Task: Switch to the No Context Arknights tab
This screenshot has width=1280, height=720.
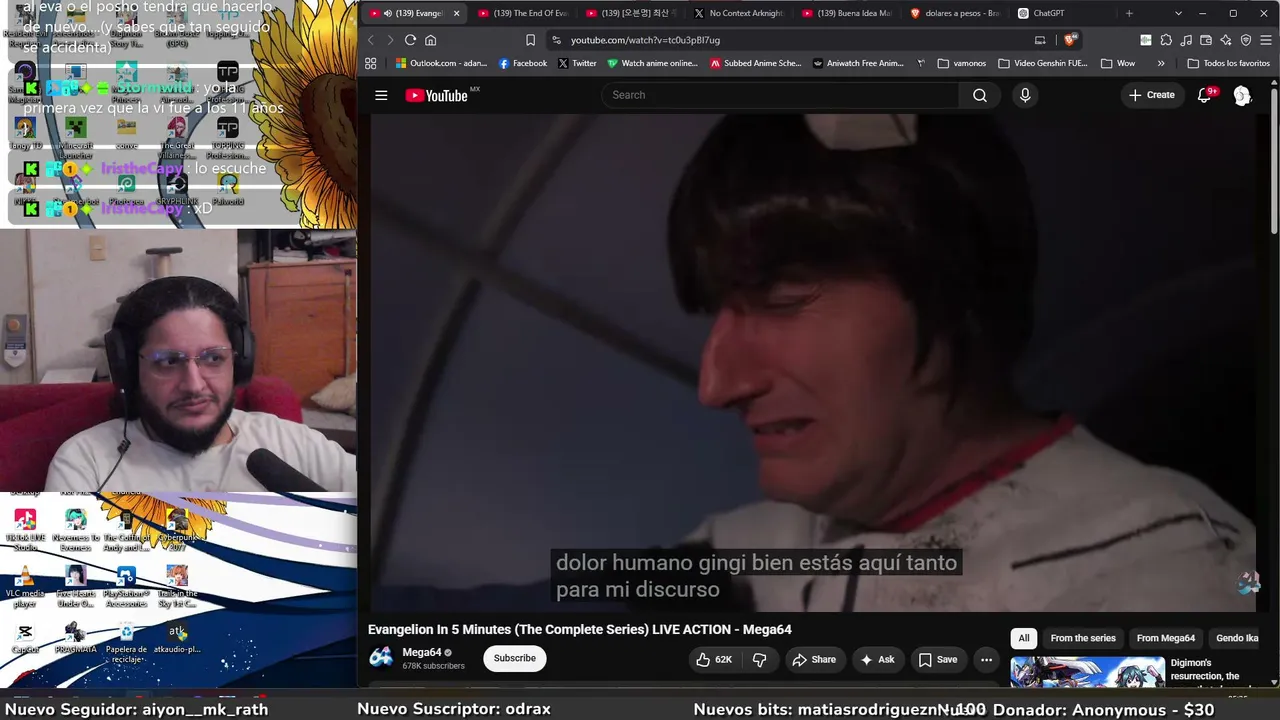Action: [x=738, y=13]
